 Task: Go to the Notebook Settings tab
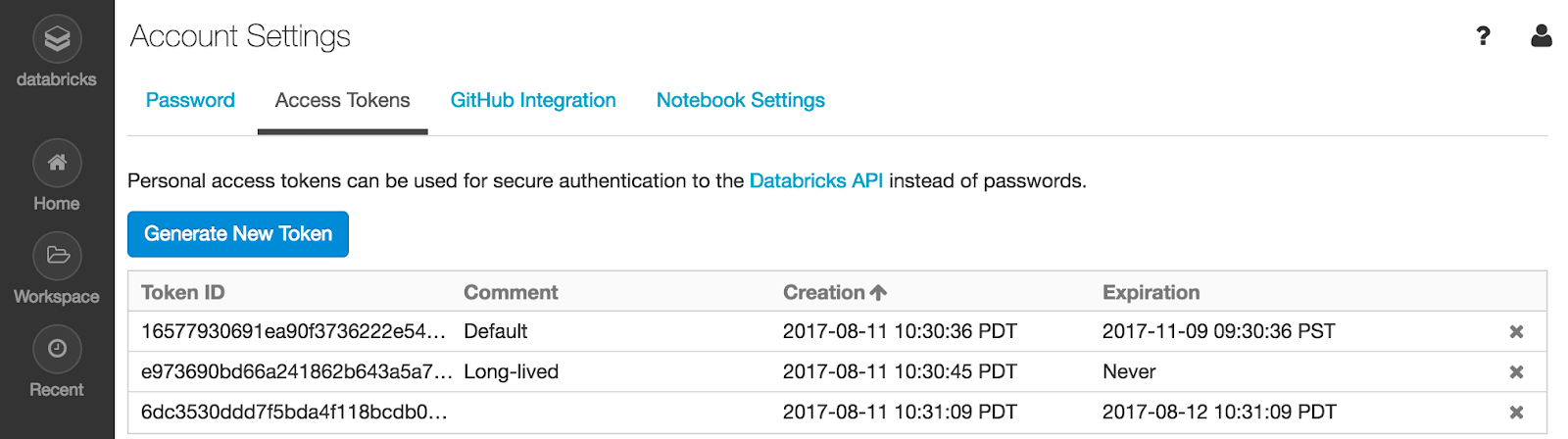tap(740, 100)
